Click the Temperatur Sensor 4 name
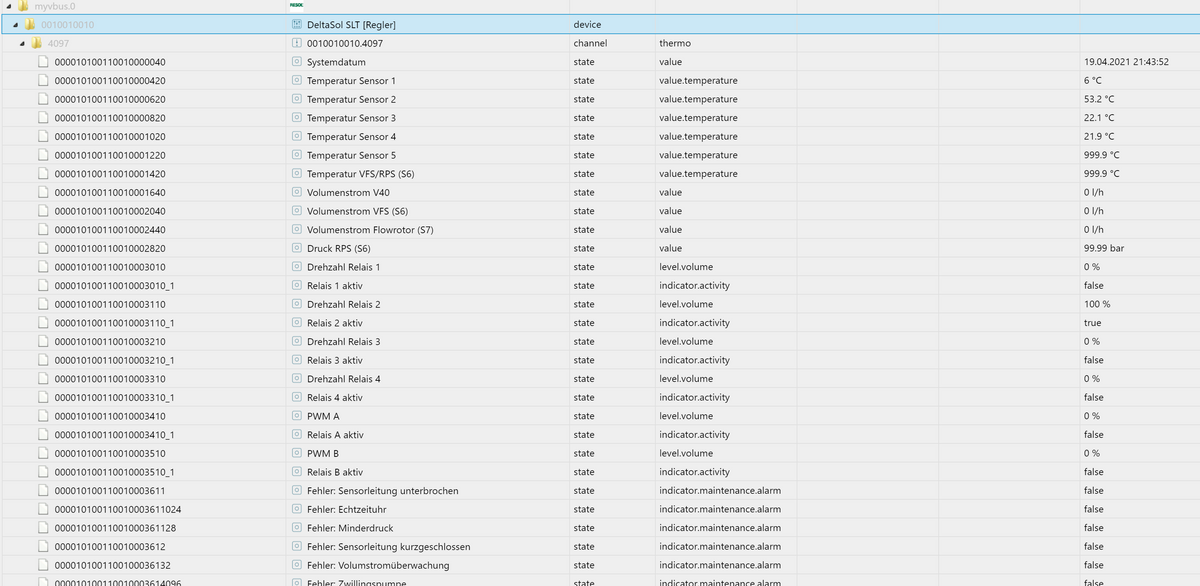The height and width of the screenshot is (586, 1200). [x=351, y=136]
